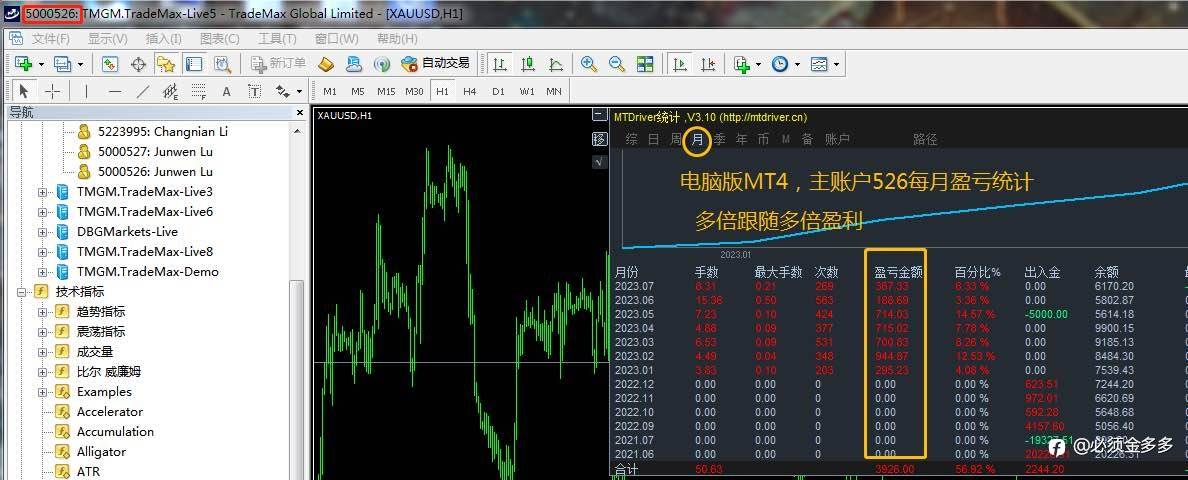Toggle the auto scroll chart icon
Image resolution: width=1188 pixels, height=480 pixels.
pos(680,64)
